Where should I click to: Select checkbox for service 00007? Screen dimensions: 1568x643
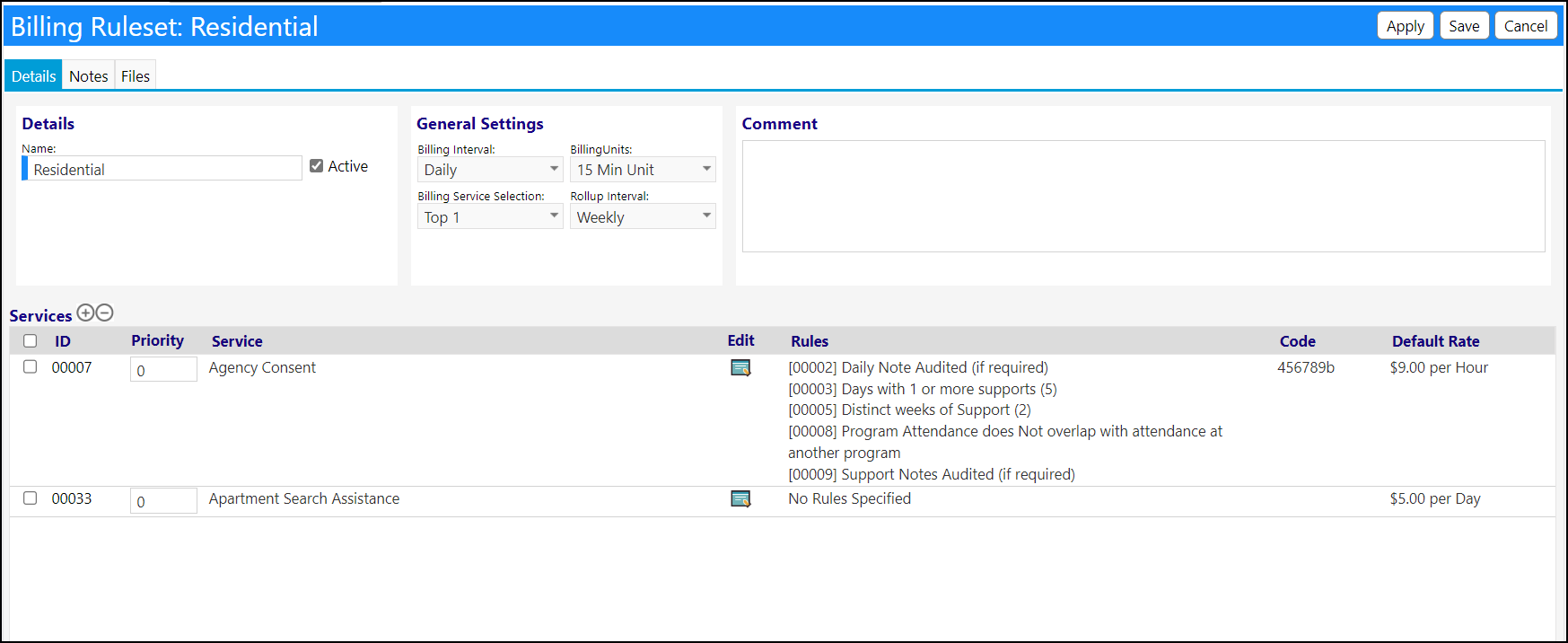coord(31,366)
